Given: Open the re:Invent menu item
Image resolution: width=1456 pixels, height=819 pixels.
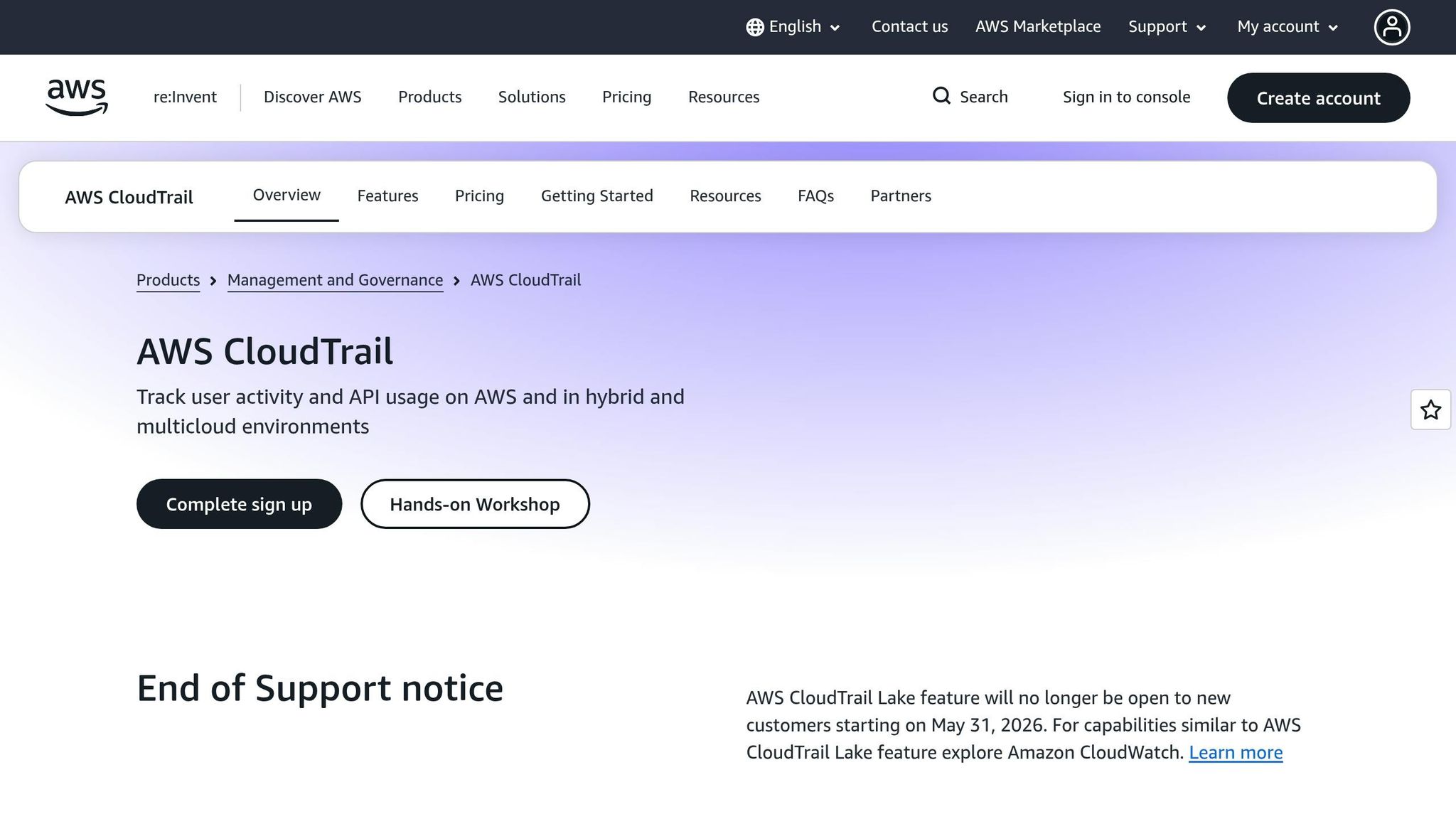Looking at the screenshot, I should [185, 97].
